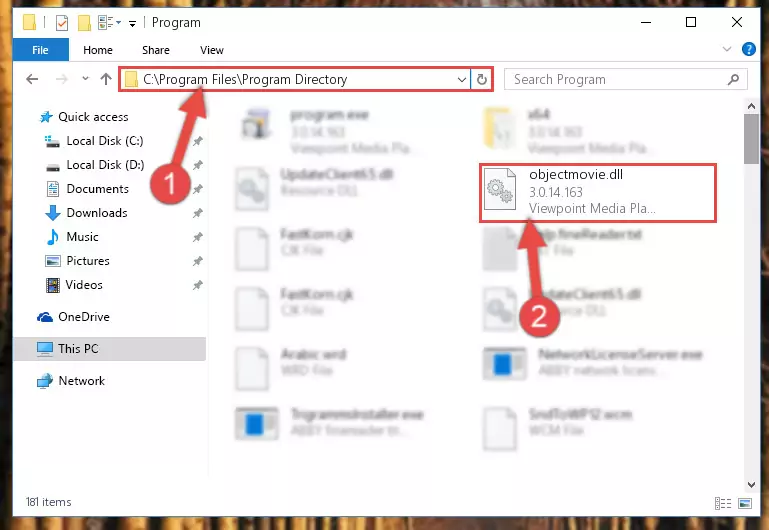Open Videos folder in sidebar
Image resolution: width=769 pixels, height=530 pixels.
(84, 285)
